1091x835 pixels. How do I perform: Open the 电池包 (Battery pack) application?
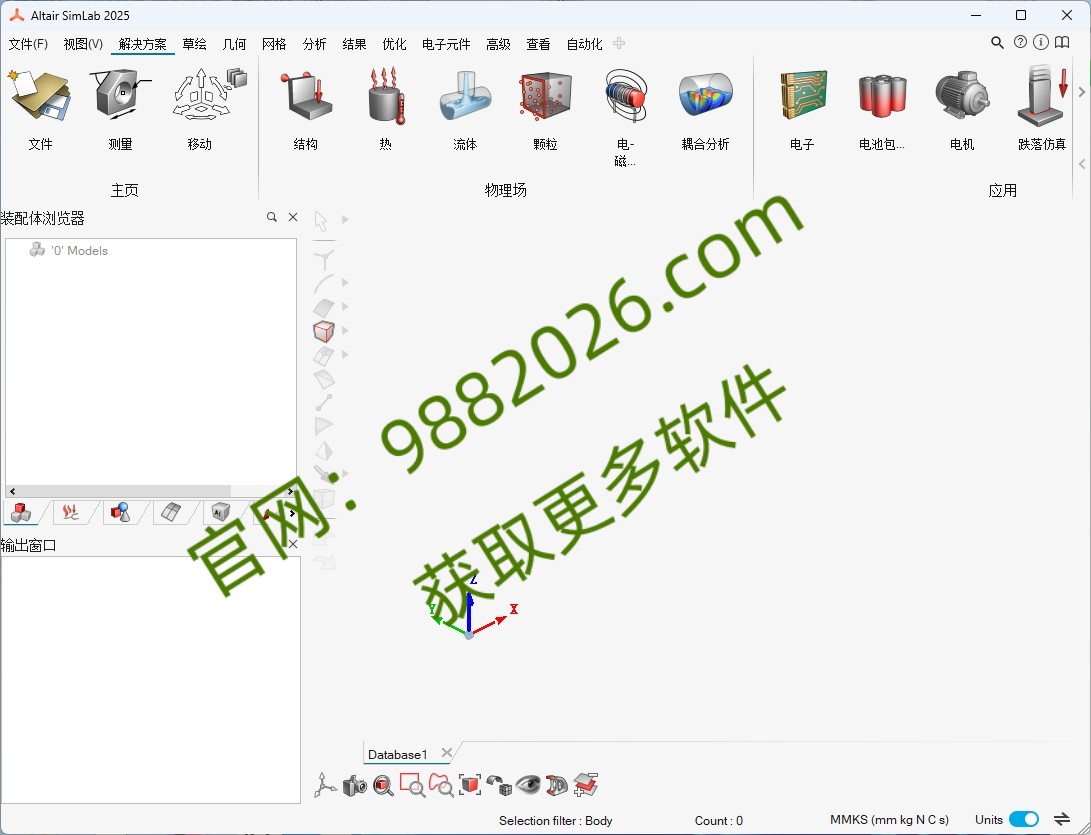click(882, 110)
